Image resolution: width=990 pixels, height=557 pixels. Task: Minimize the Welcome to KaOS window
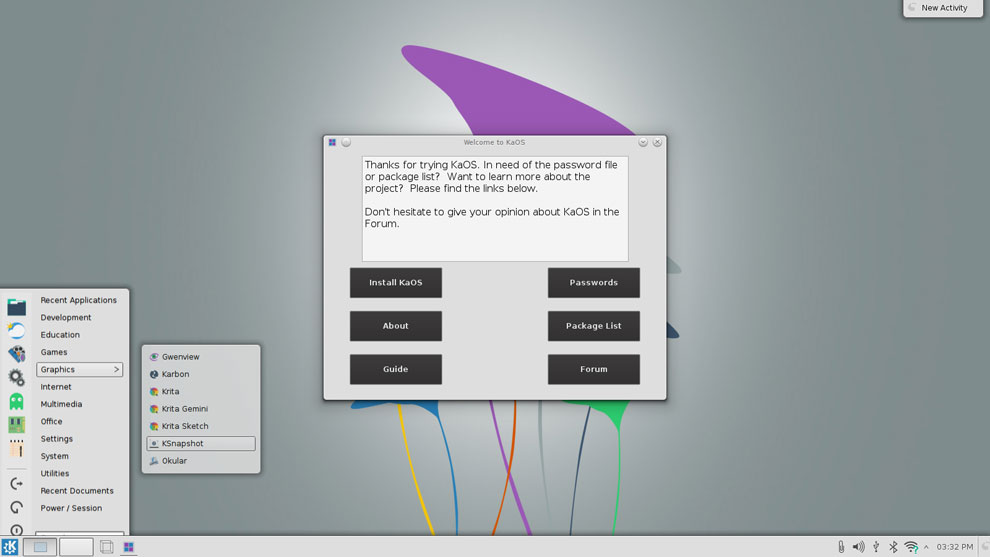643,143
